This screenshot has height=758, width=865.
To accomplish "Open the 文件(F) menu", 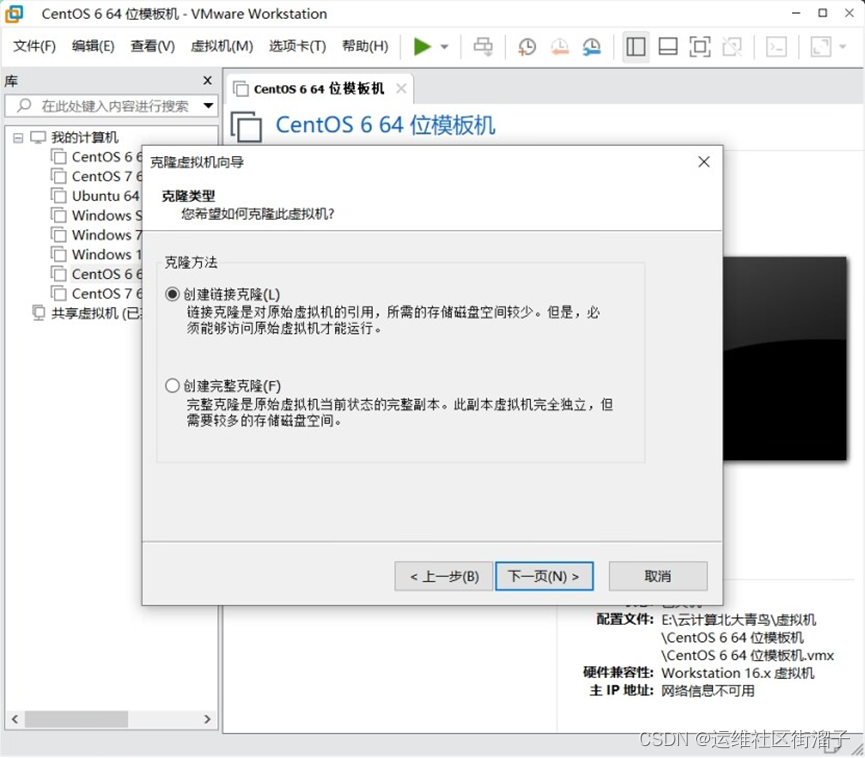I will pos(34,46).
